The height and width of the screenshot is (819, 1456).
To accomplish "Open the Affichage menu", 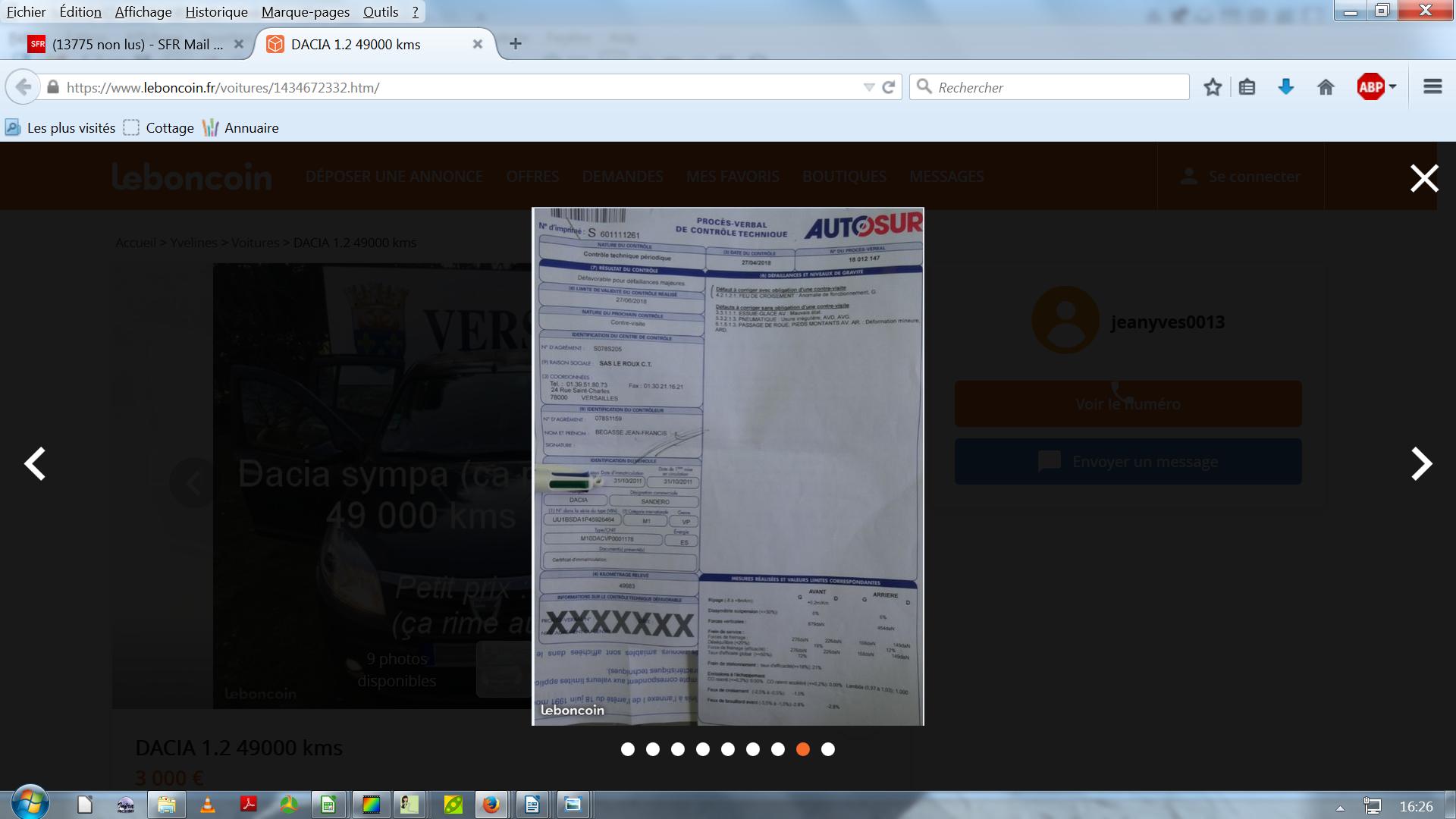I will coord(143,11).
